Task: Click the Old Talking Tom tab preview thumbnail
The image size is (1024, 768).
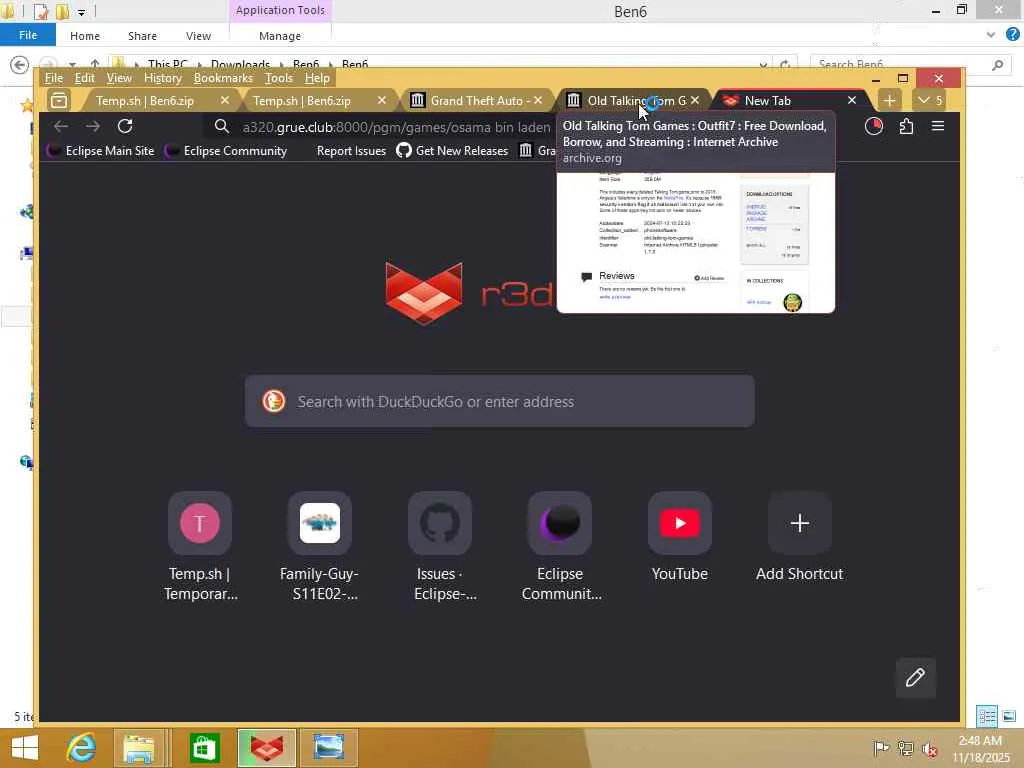Action: (696, 243)
